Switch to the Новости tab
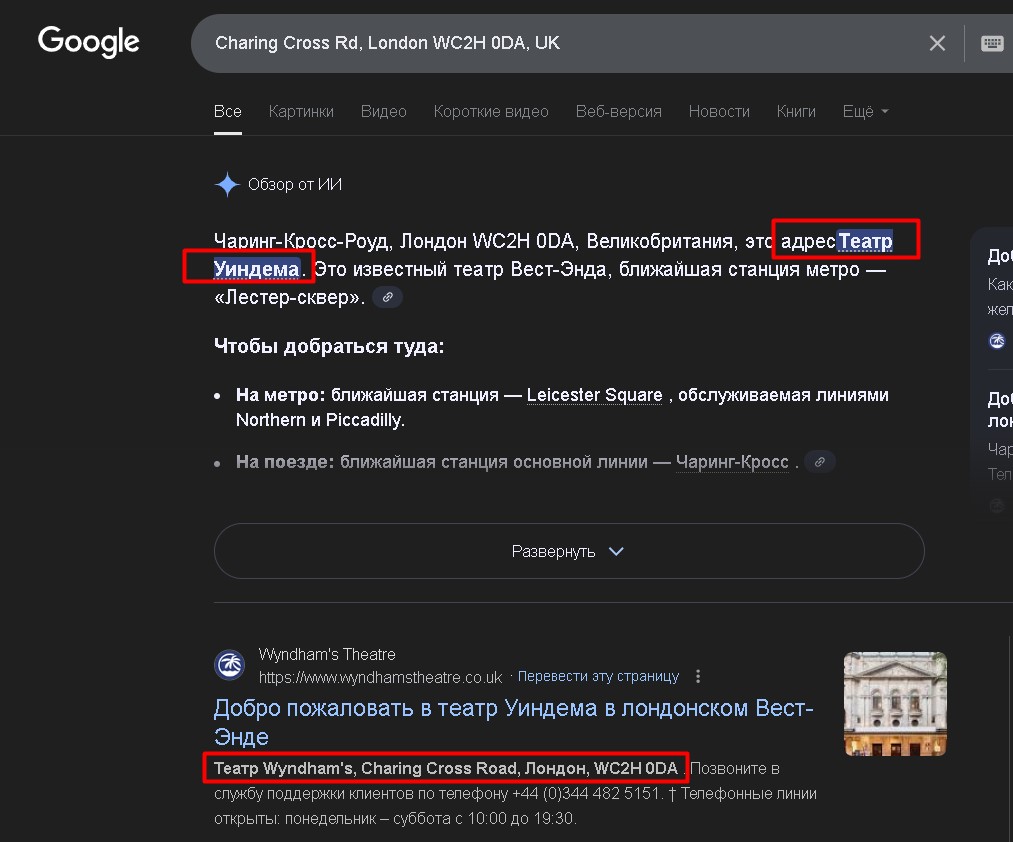Viewport: 1013px width, 842px height. (719, 111)
